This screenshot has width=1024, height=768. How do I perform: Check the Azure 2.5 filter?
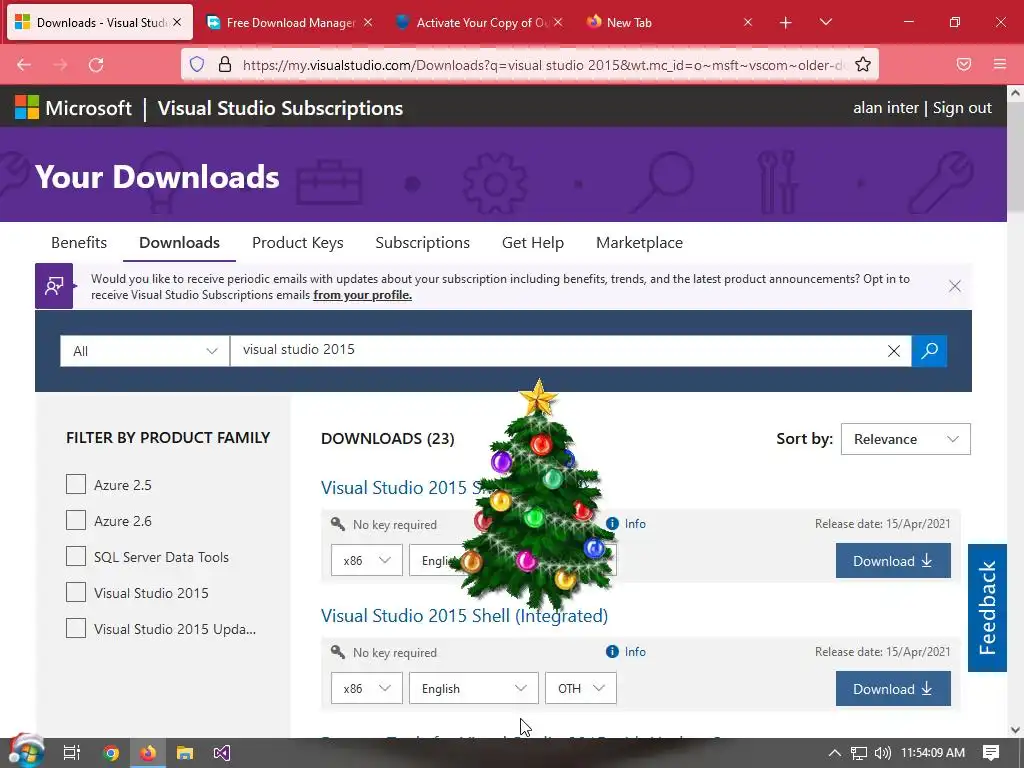click(76, 485)
